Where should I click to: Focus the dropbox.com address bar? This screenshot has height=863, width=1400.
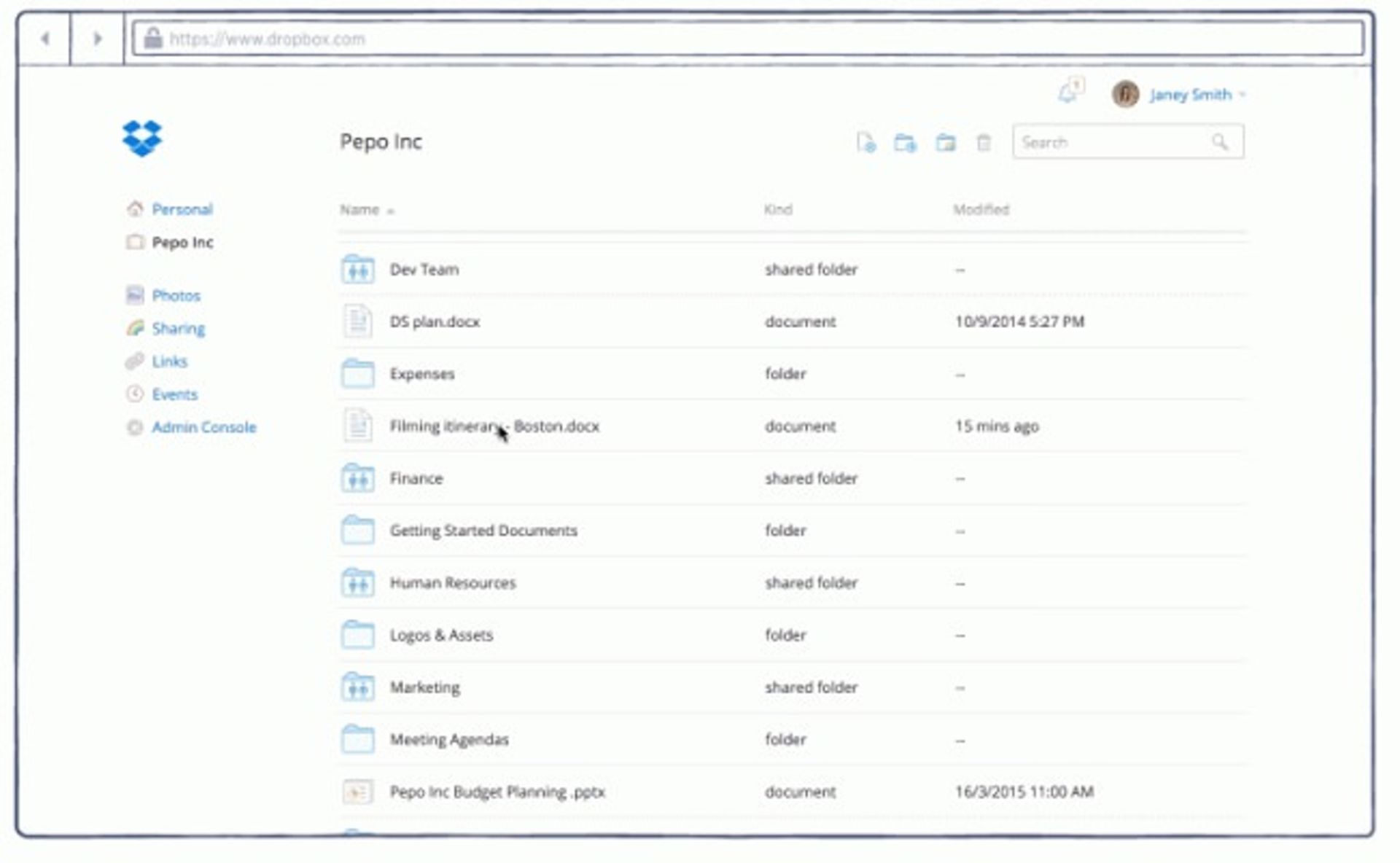[747, 39]
